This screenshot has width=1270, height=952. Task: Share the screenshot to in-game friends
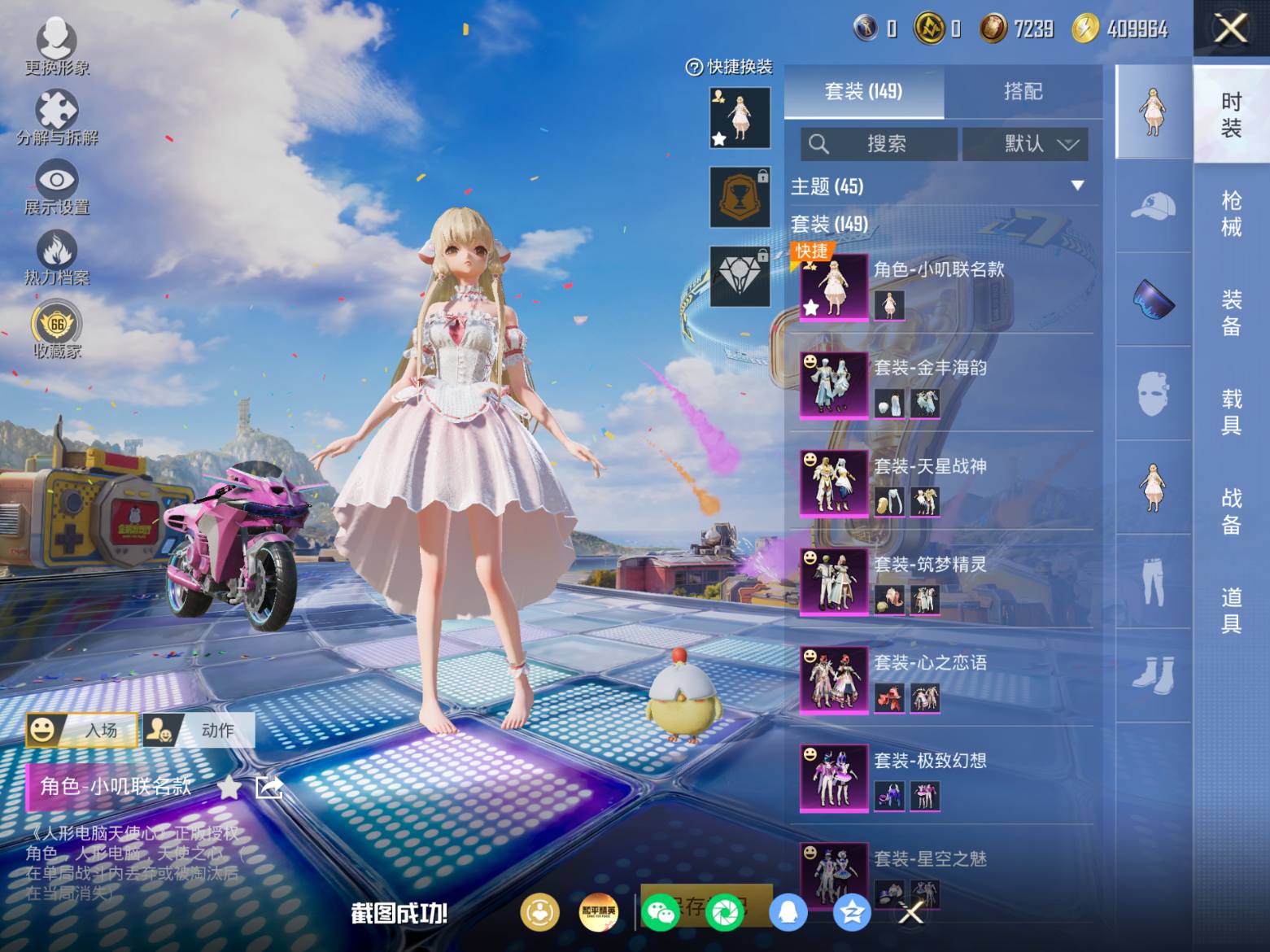539,913
